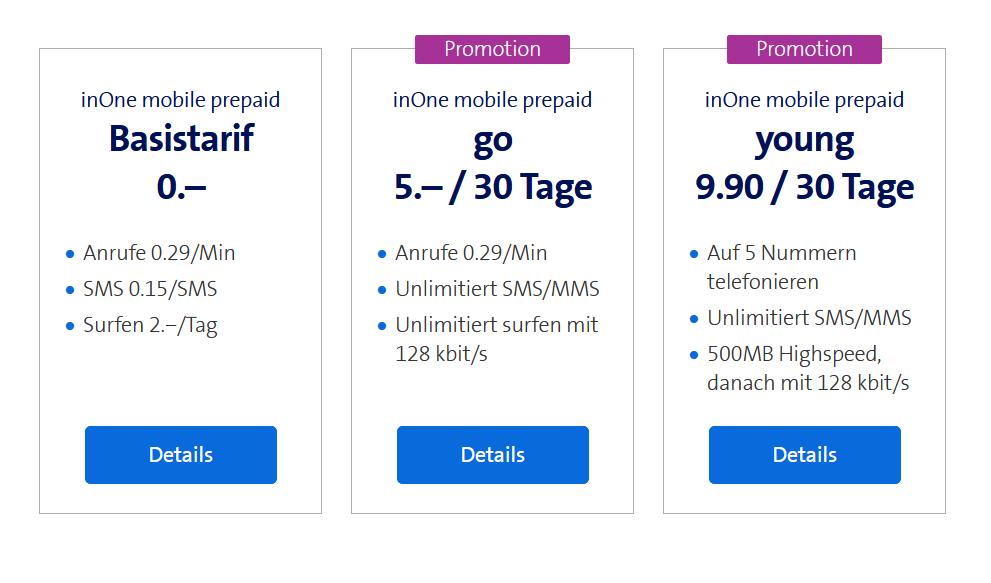Select the young plan title
Viewport: 991px width, 583px height.
pyautogui.click(x=805, y=142)
